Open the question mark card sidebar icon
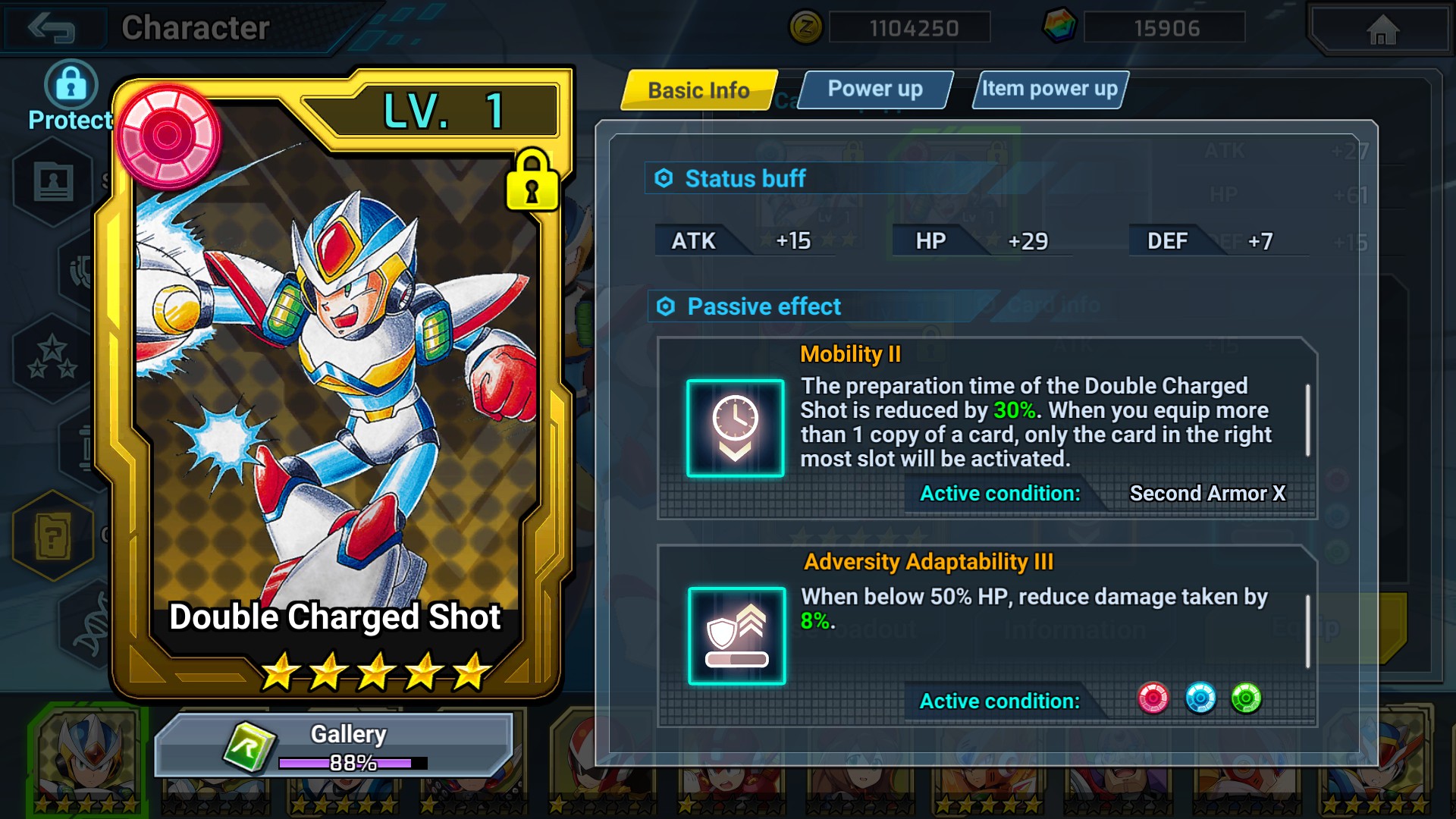1456x819 pixels. coord(52,535)
